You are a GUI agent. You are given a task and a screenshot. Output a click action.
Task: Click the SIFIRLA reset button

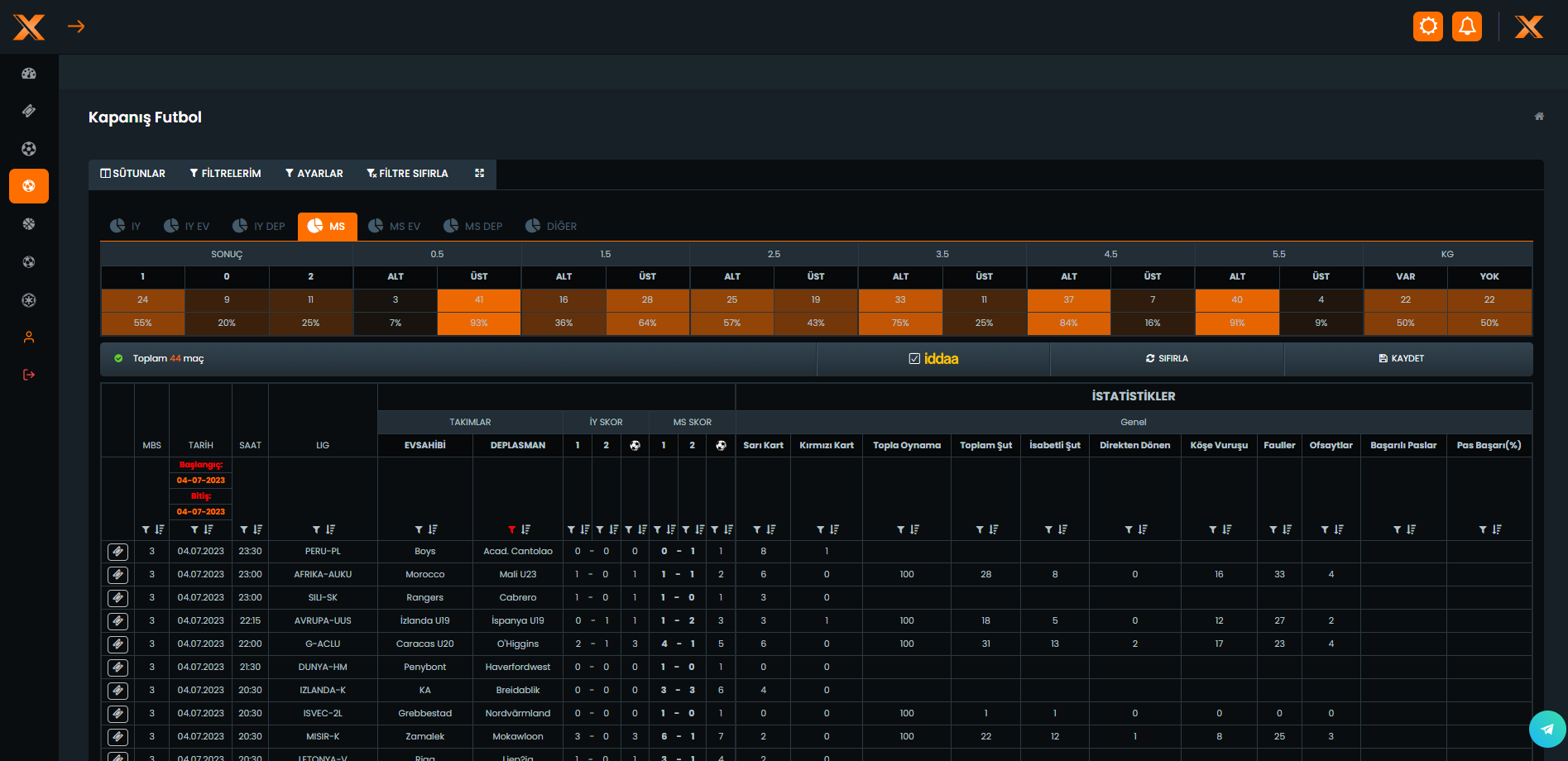pos(1167,358)
